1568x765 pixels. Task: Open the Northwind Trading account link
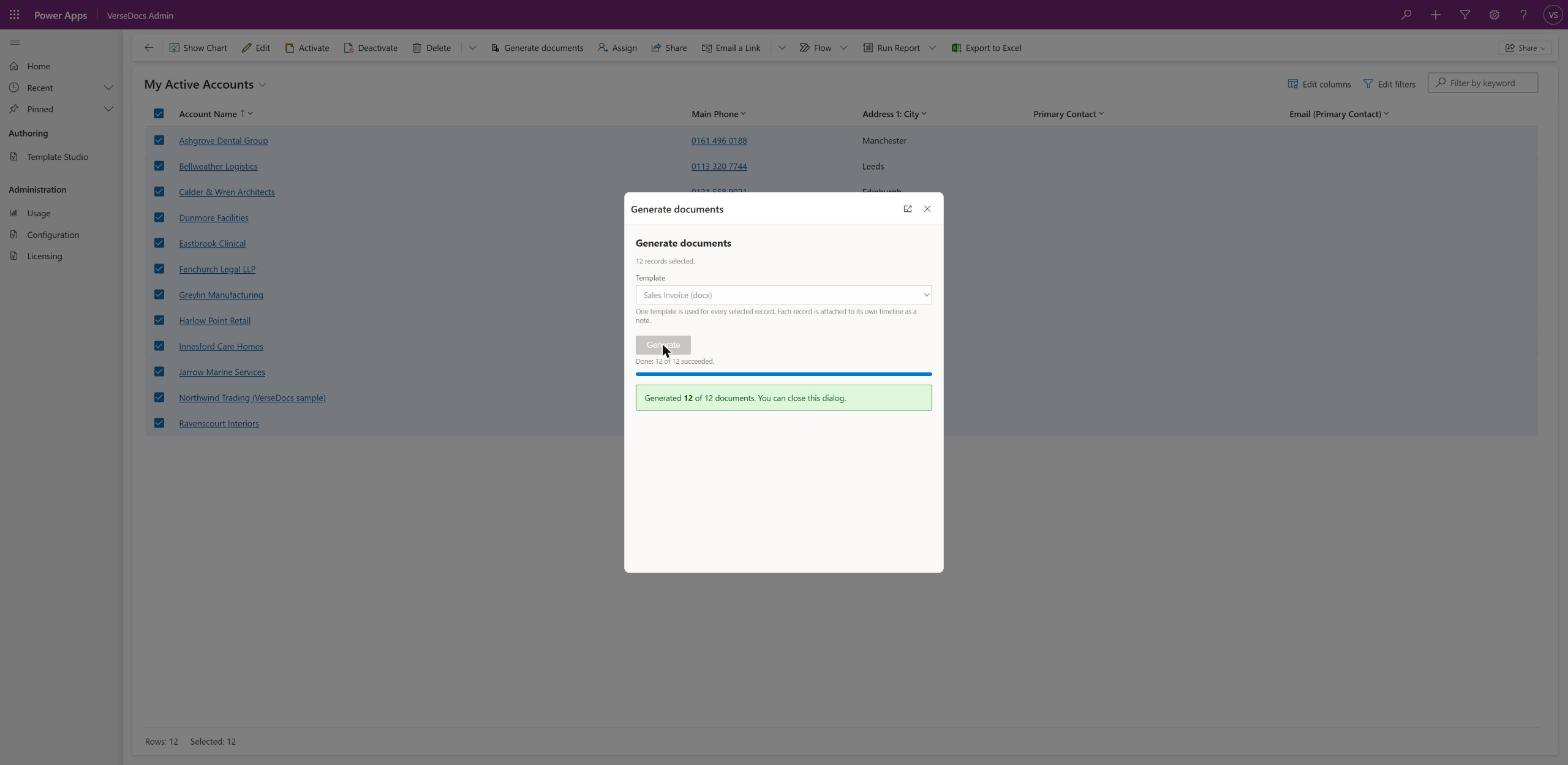pyautogui.click(x=252, y=398)
